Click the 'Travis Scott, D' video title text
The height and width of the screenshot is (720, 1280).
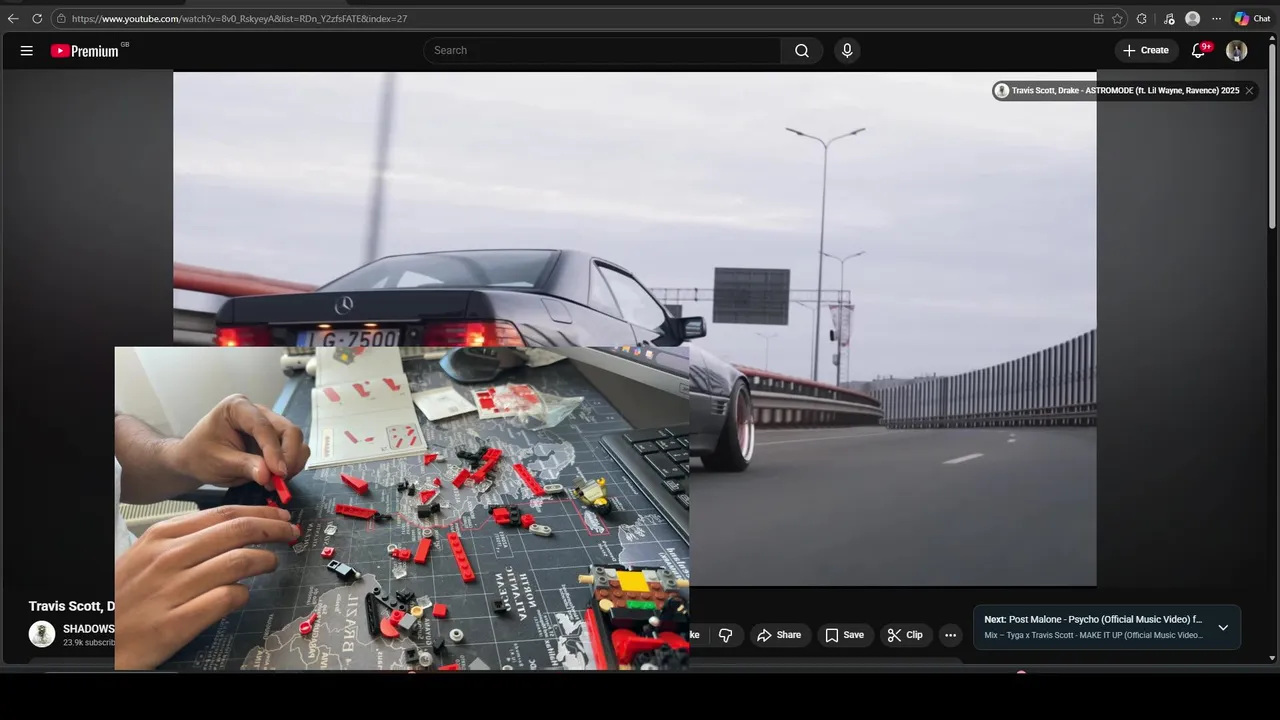[72, 606]
